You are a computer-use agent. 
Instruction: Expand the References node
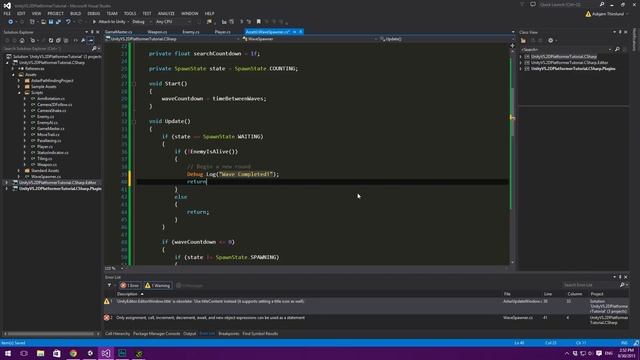pos(13,69)
